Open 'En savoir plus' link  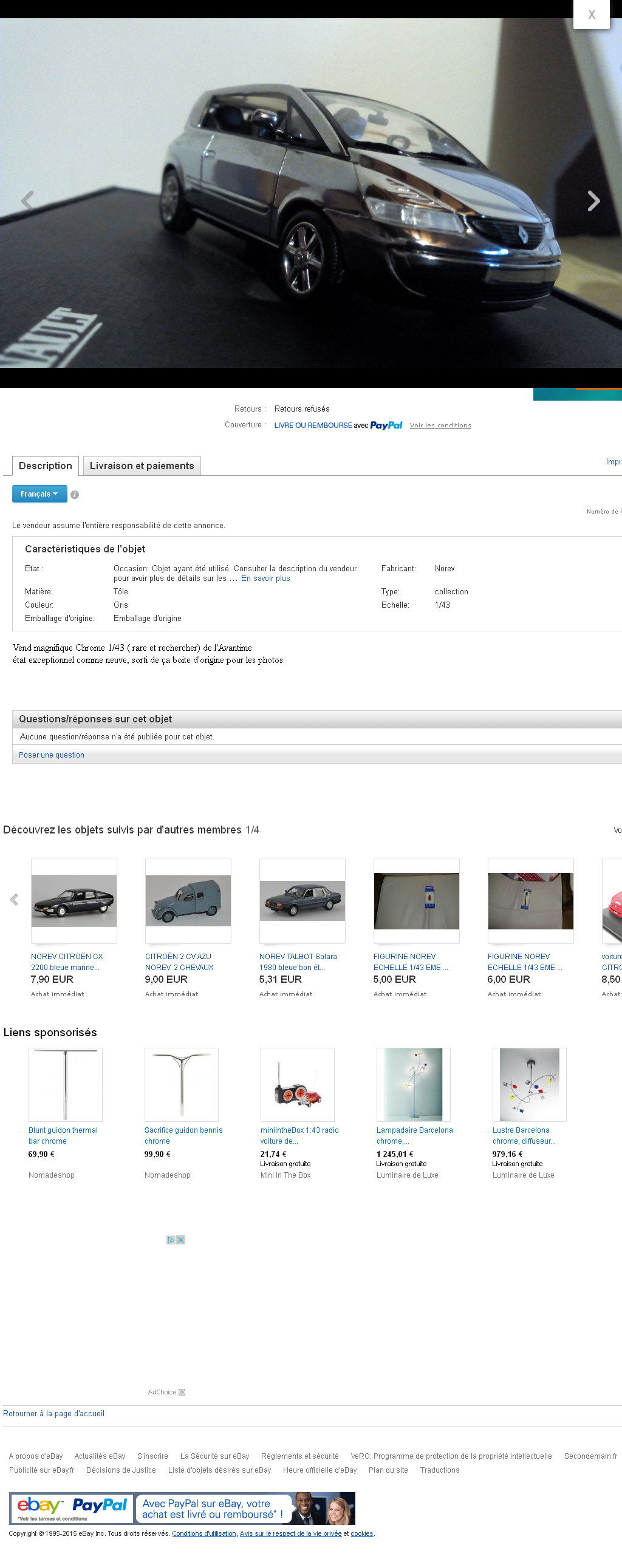coord(265,579)
